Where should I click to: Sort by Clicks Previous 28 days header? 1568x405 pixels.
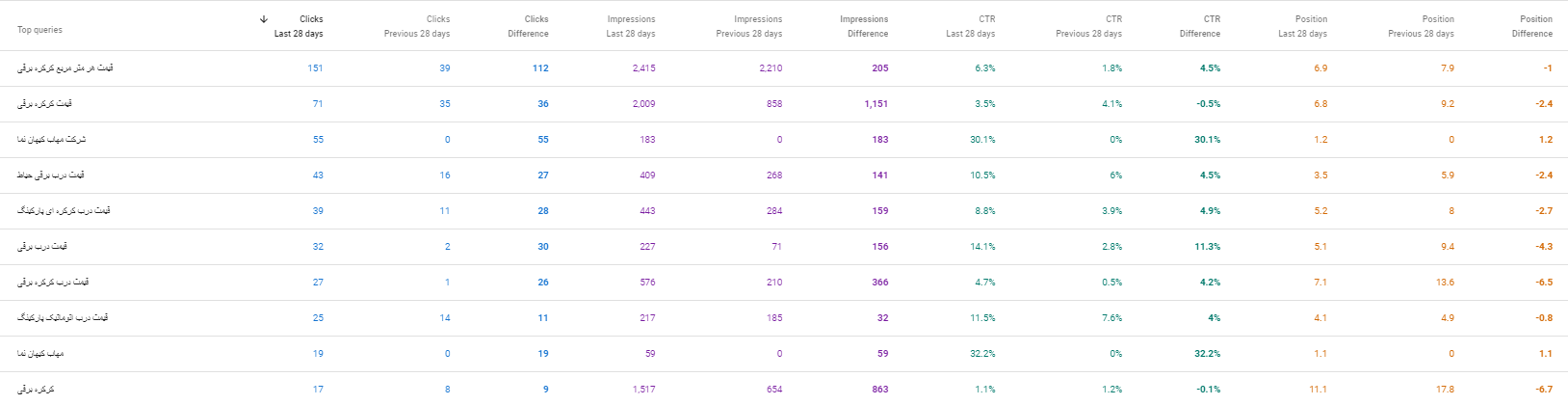click(417, 26)
